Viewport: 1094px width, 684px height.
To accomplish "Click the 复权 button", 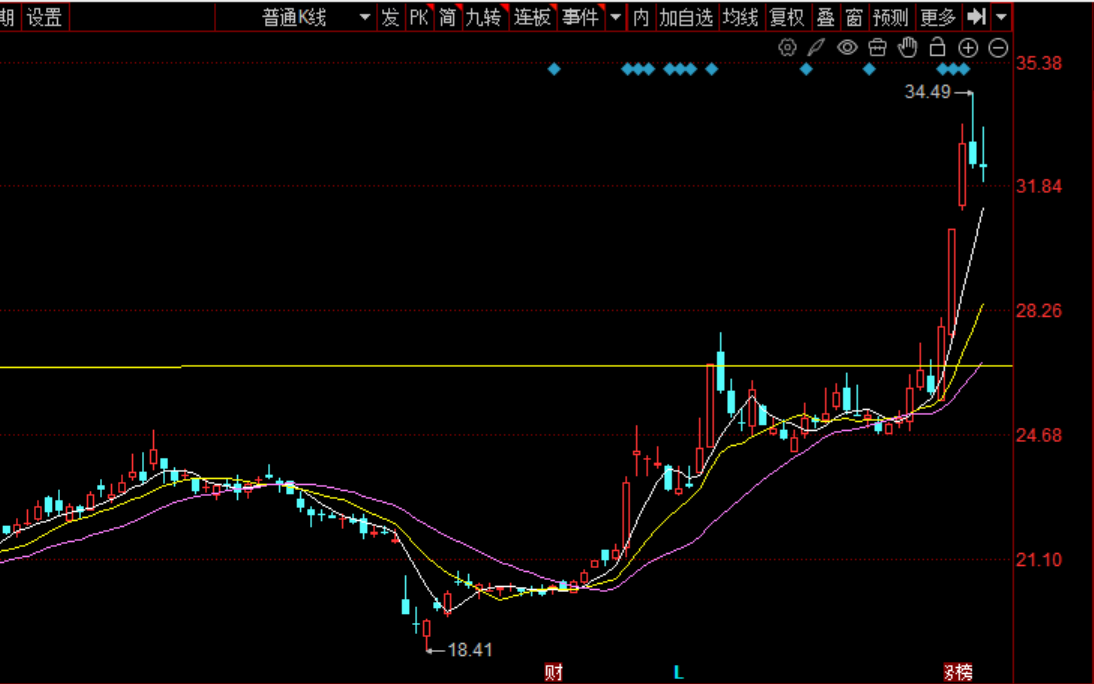I will pyautogui.click(x=786, y=17).
